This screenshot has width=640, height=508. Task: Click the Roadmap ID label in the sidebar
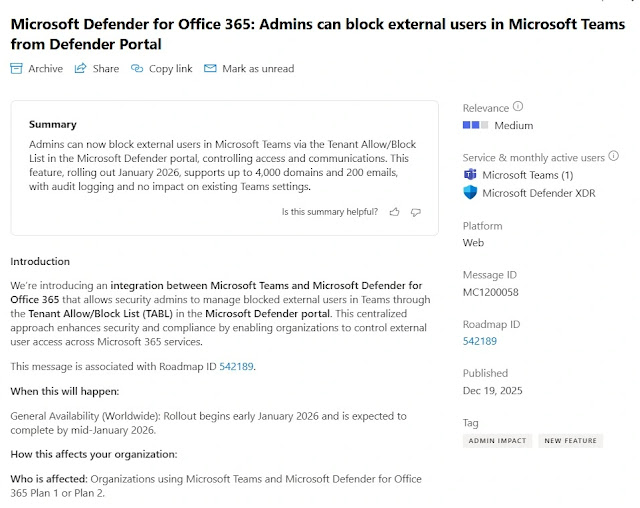(x=491, y=324)
